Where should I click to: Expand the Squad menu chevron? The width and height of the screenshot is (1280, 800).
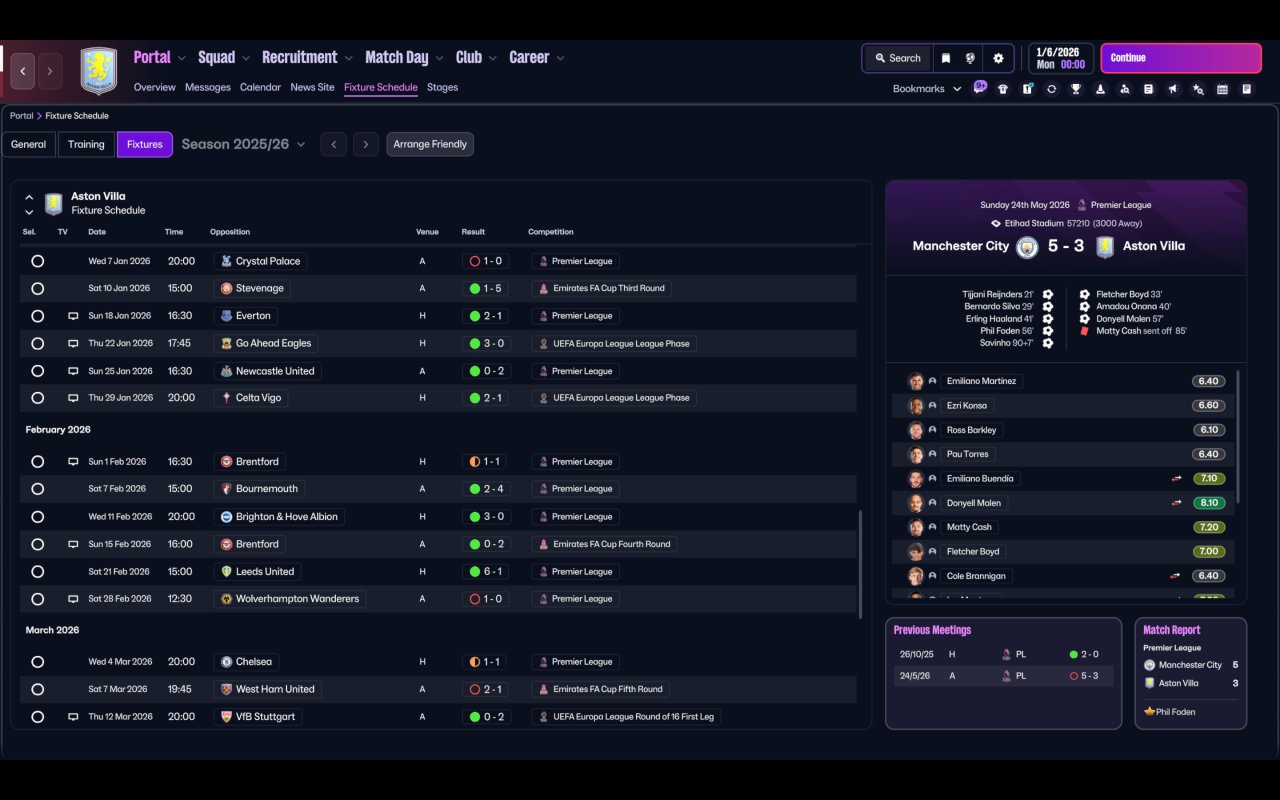pyautogui.click(x=246, y=58)
